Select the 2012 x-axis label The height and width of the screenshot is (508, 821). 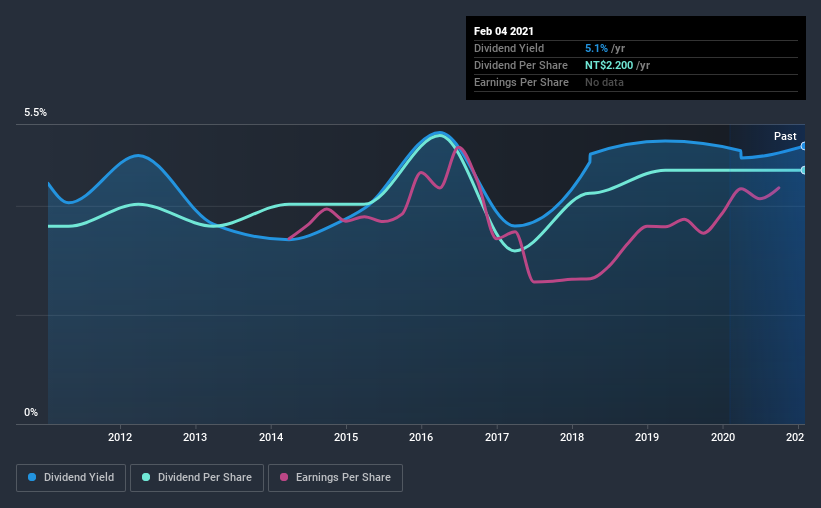120,437
